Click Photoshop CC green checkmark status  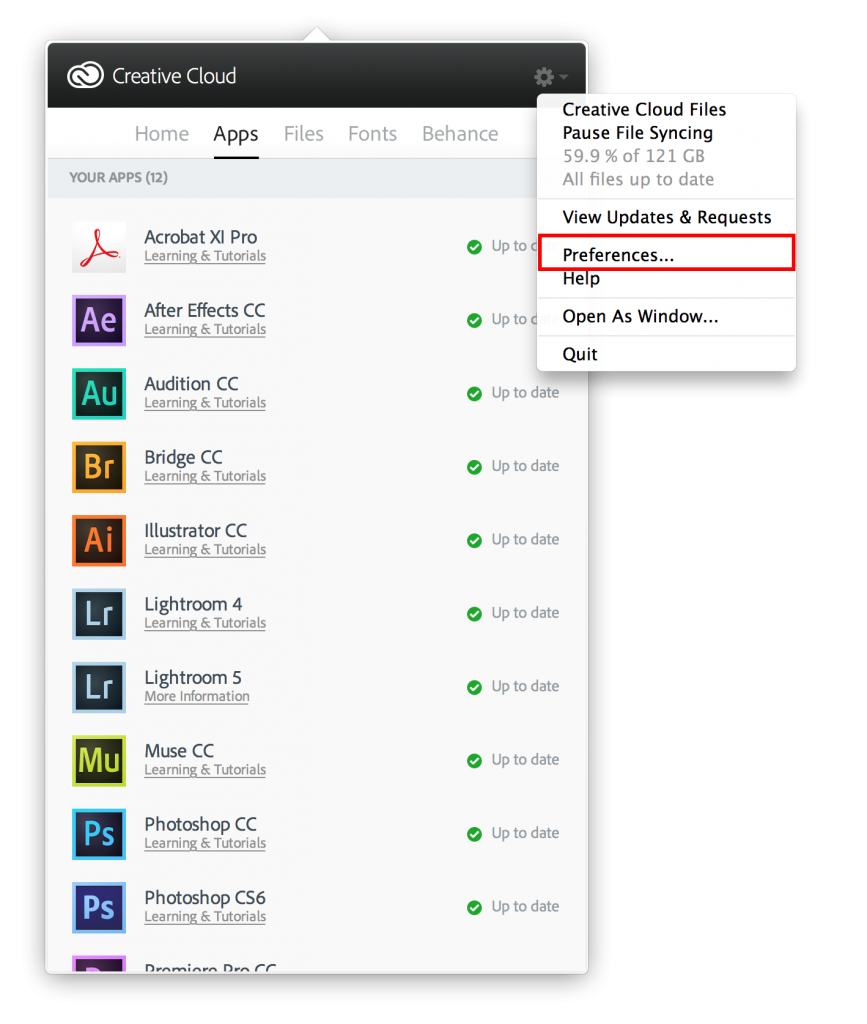[x=475, y=834]
